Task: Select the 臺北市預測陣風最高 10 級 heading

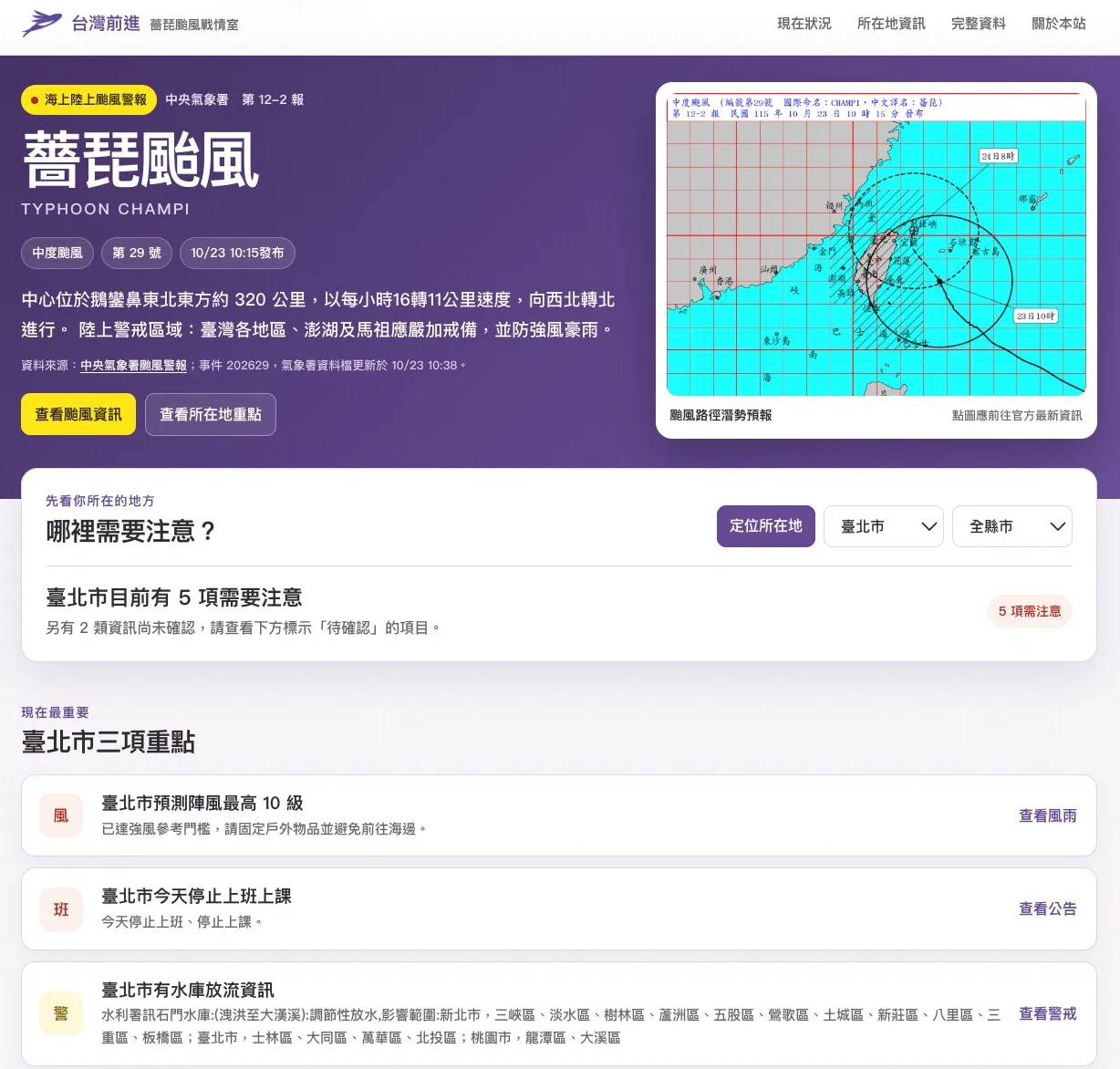Action: [x=202, y=803]
